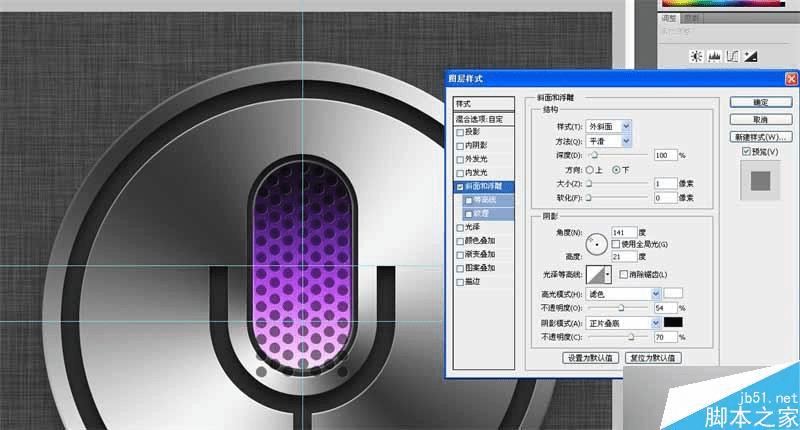The height and width of the screenshot is (430, 800).
Task: Click the size value field showing 1
Action: [x=665, y=183]
